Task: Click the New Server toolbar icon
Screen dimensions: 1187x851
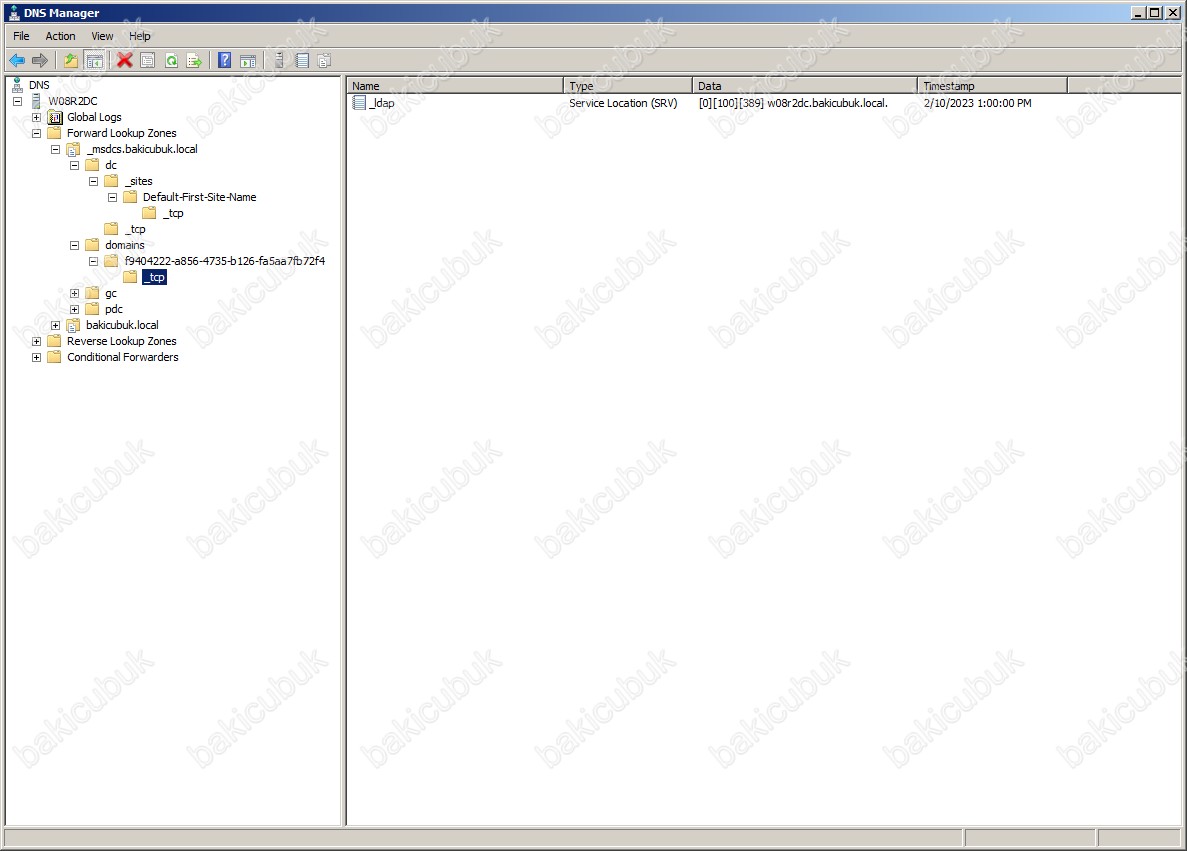Action: point(279,61)
